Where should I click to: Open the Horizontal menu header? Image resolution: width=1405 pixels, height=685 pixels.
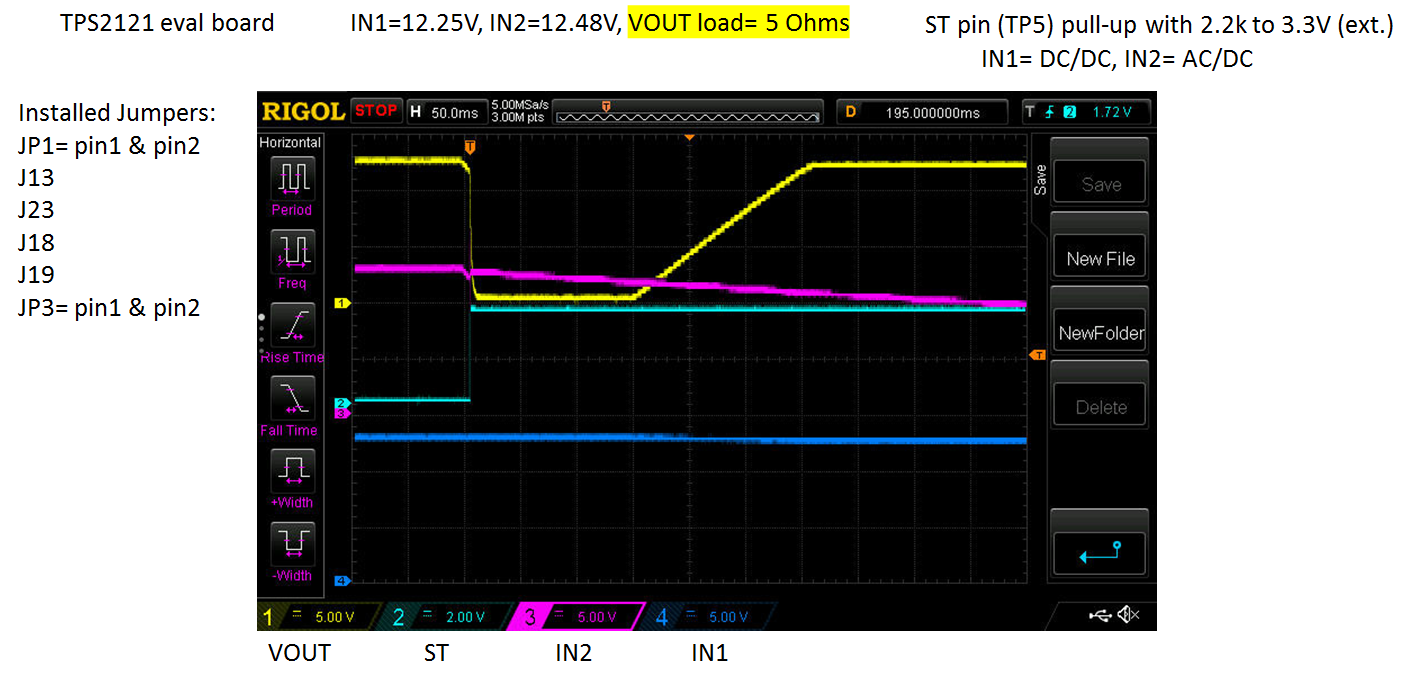pos(290,142)
